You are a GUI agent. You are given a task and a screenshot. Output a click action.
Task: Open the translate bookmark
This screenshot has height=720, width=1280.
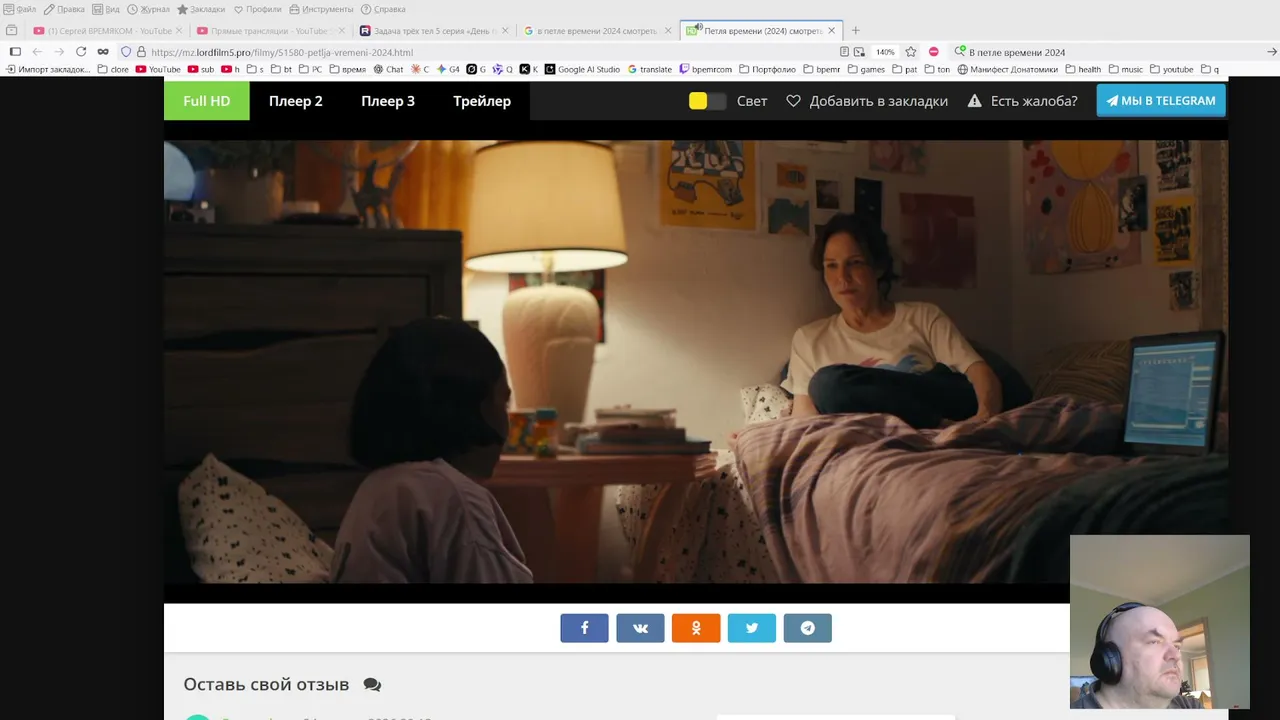coord(650,70)
